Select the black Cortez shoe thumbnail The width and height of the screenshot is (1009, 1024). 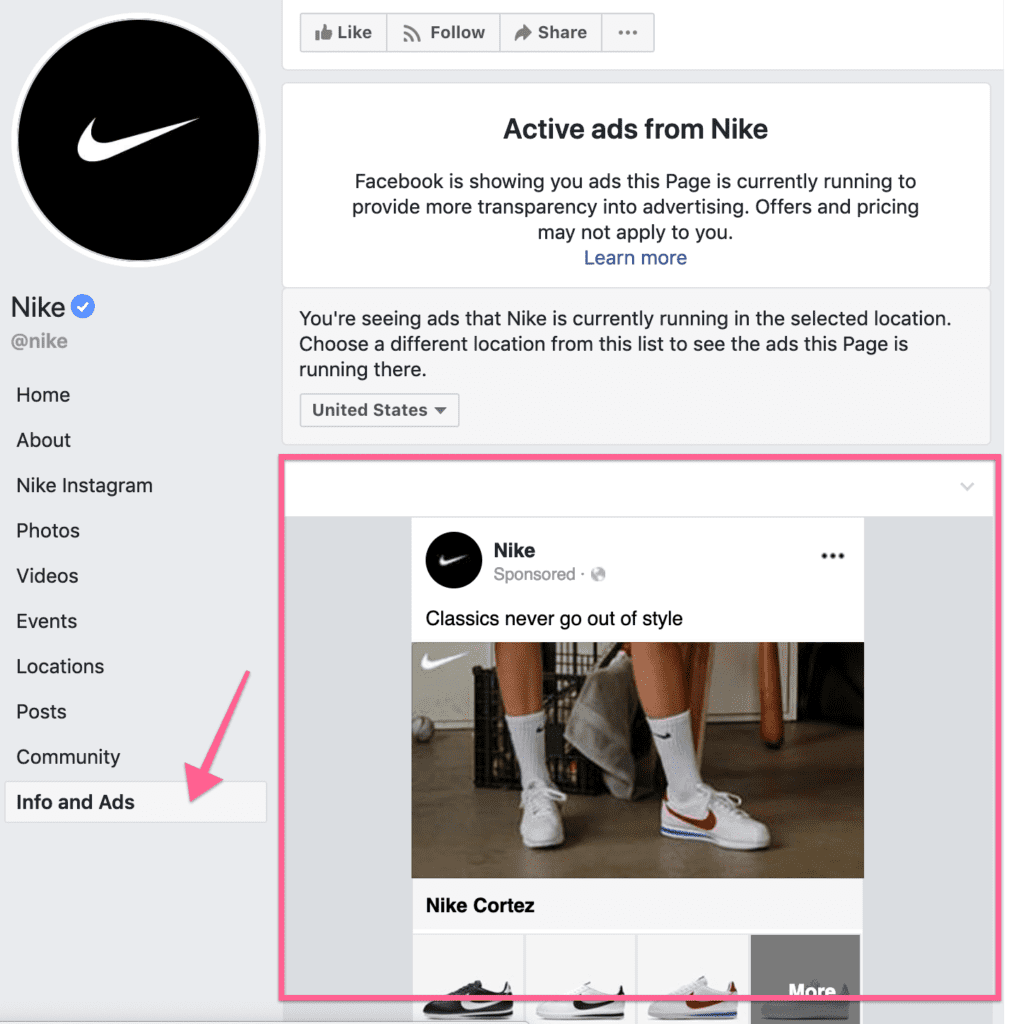[468, 979]
